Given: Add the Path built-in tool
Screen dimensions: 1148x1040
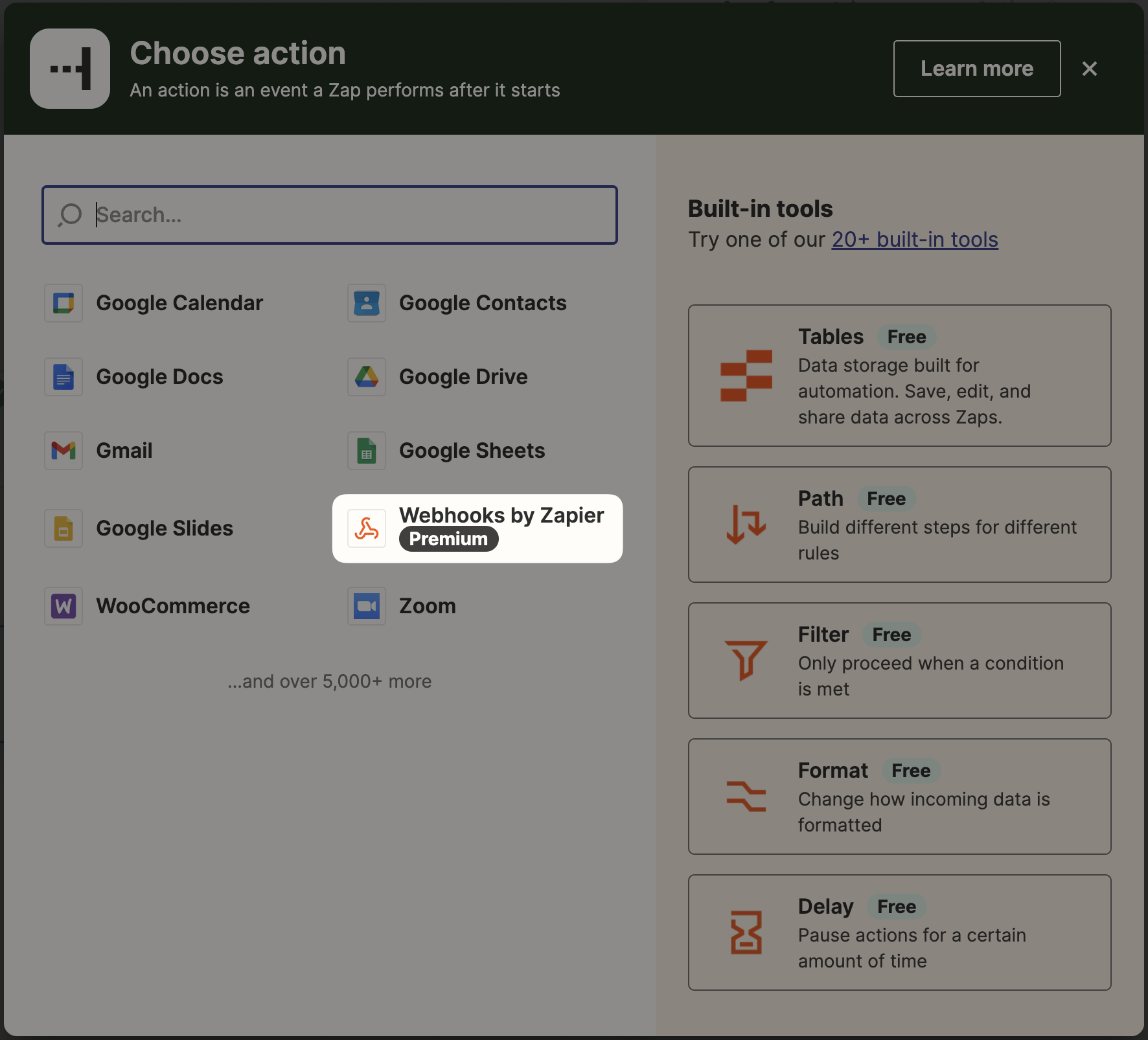Looking at the screenshot, I should point(899,525).
